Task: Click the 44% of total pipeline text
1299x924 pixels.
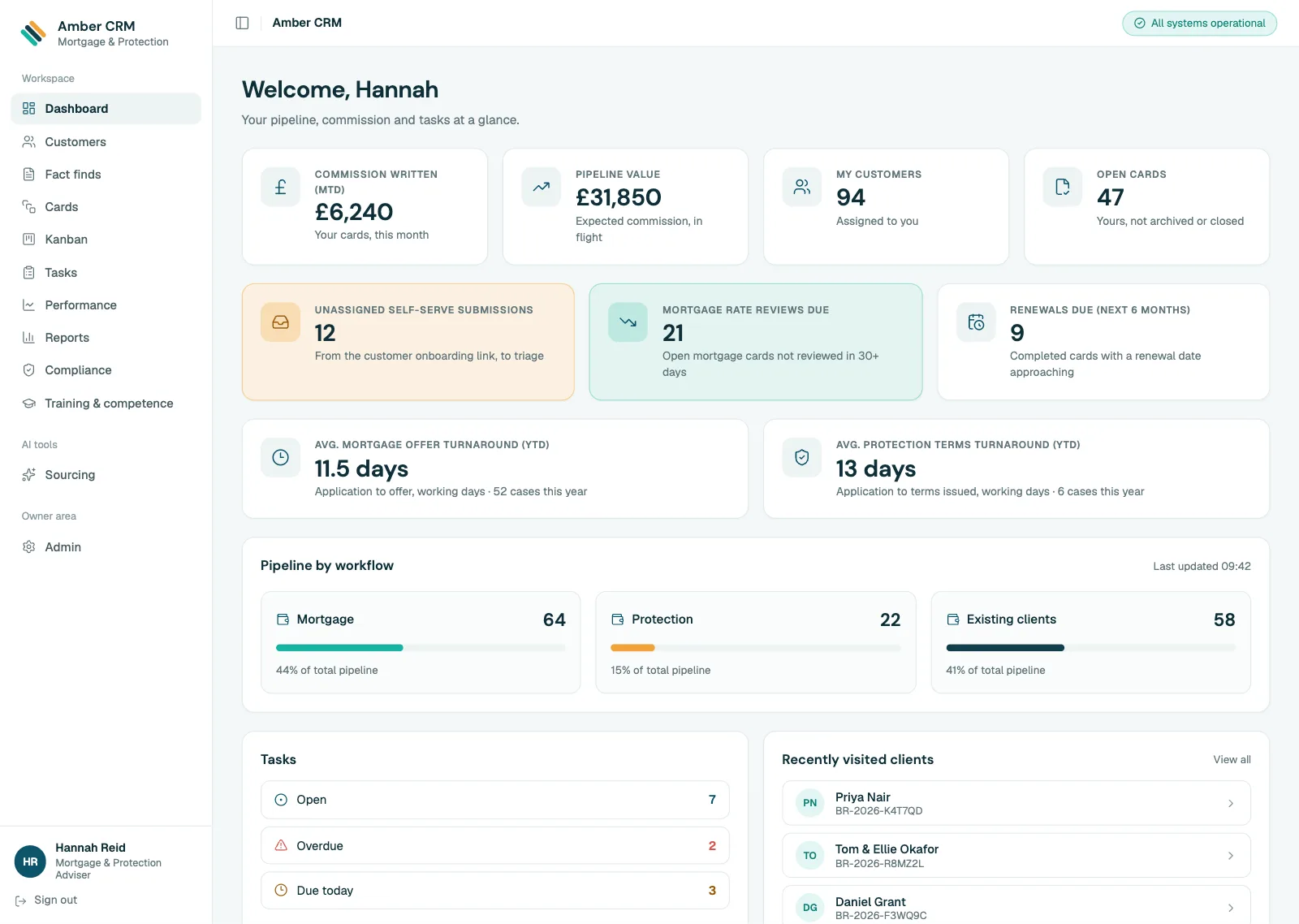Action: coord(327,671)
